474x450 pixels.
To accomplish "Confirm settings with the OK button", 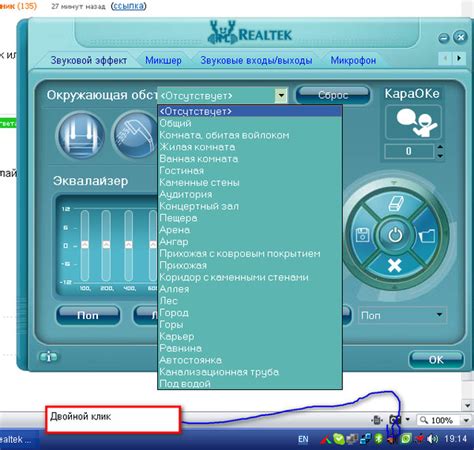I will point(436,360).
